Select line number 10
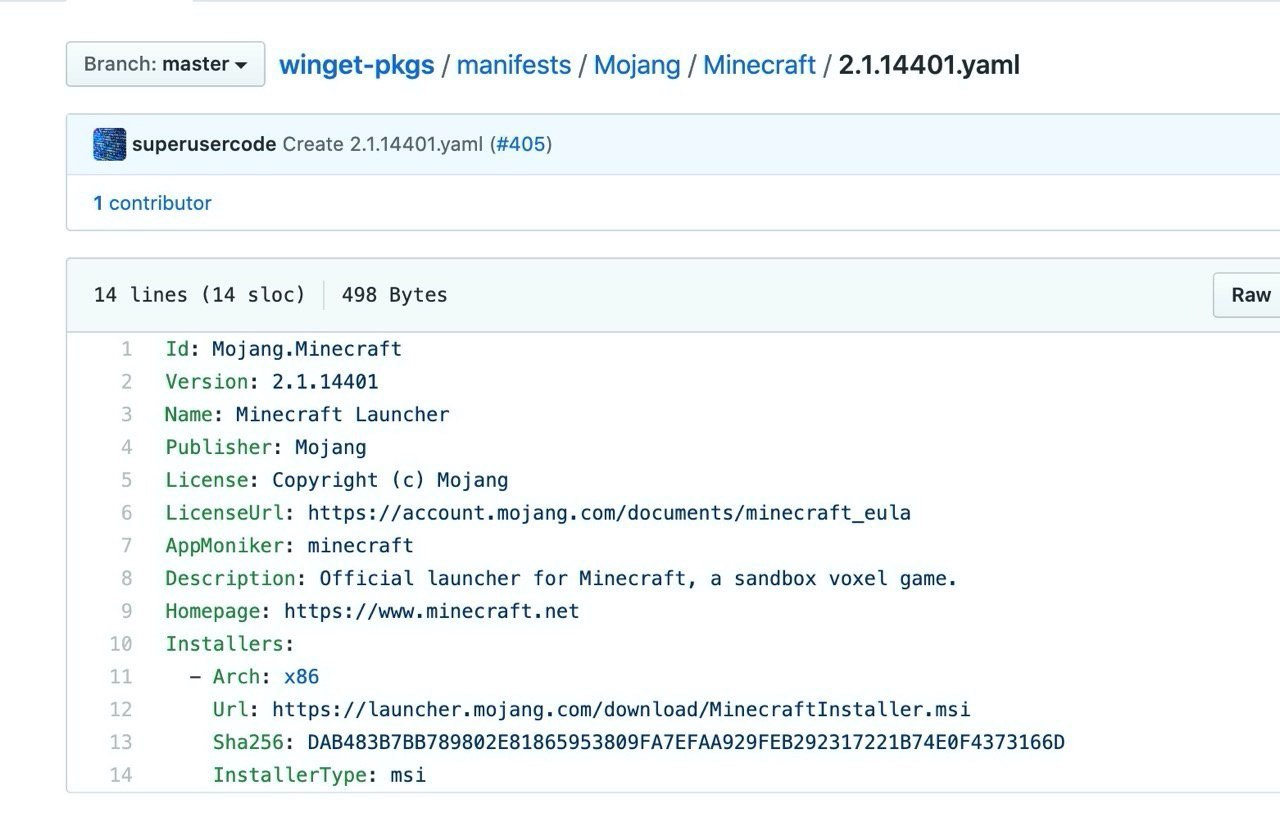Screen dimensions: 1280x836 [121, 644]
